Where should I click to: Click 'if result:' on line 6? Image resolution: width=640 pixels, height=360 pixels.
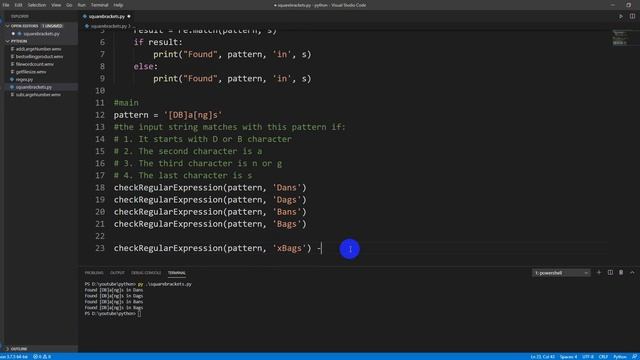[x=158, y=42]
